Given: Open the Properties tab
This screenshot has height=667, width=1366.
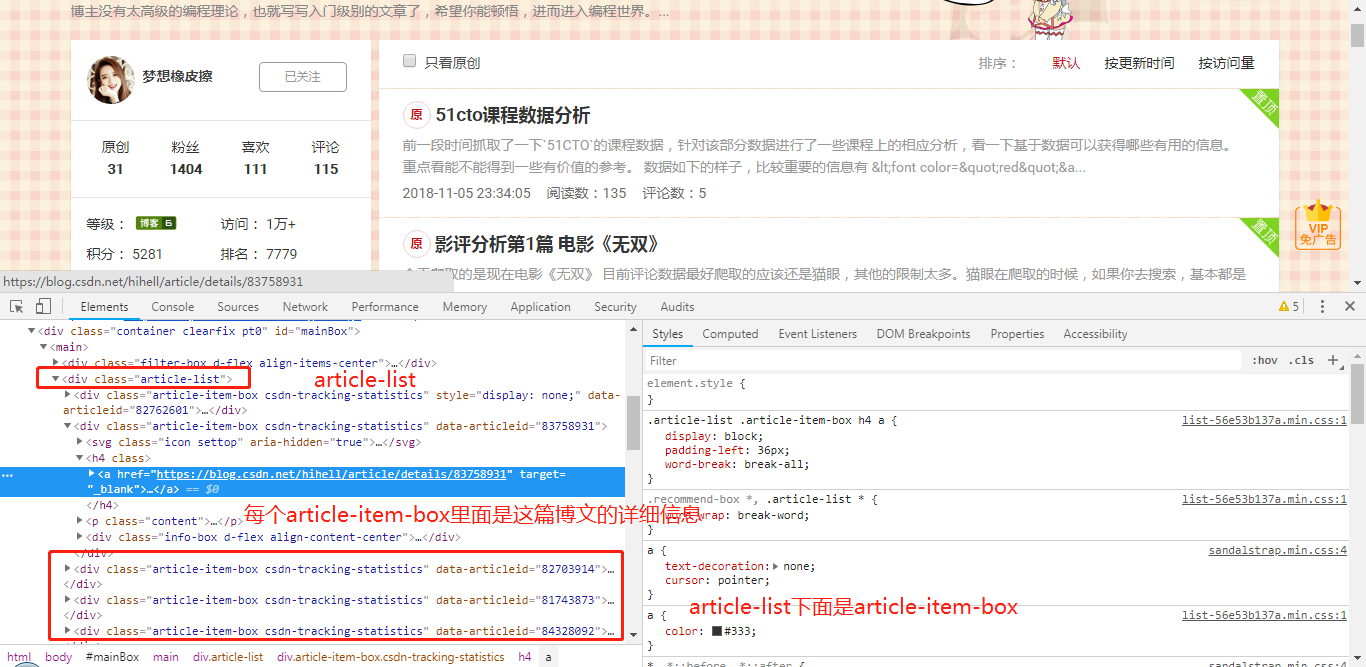Looking at the screenshot, I should [1017, 334].
